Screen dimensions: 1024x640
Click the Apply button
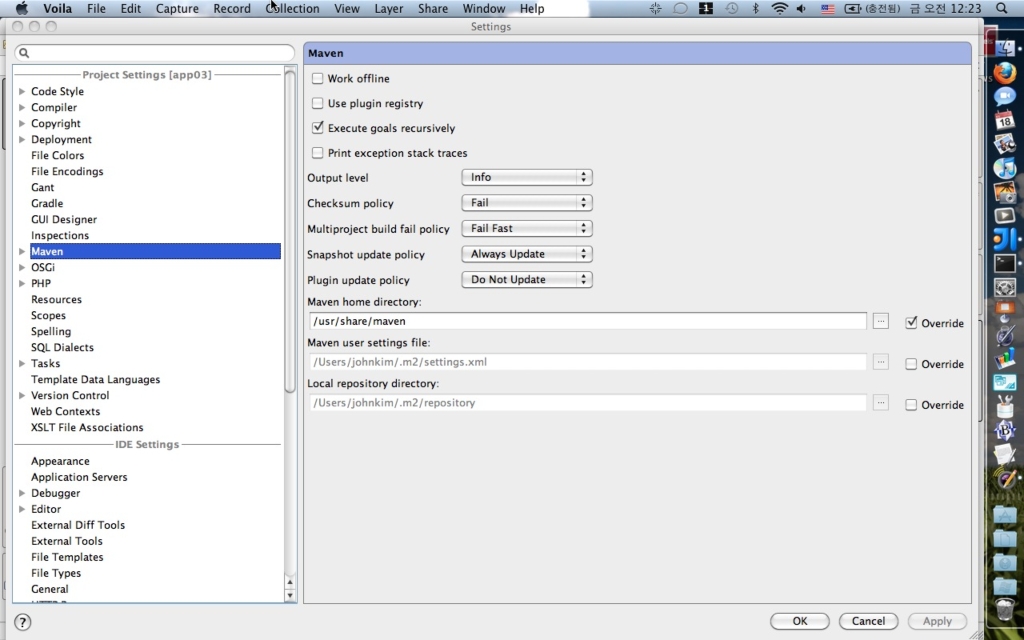coord(937,621)
